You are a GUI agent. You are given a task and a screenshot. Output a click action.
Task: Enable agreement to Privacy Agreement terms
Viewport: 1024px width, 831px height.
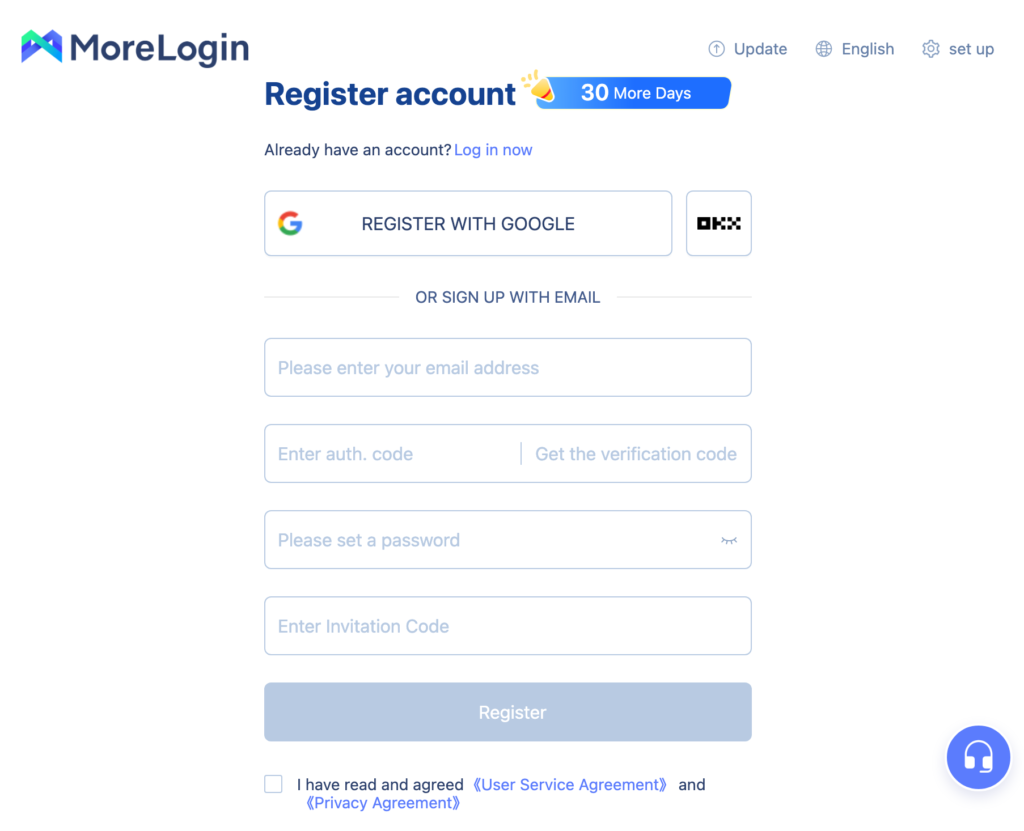pyautogui.click(x=273, y=784)
